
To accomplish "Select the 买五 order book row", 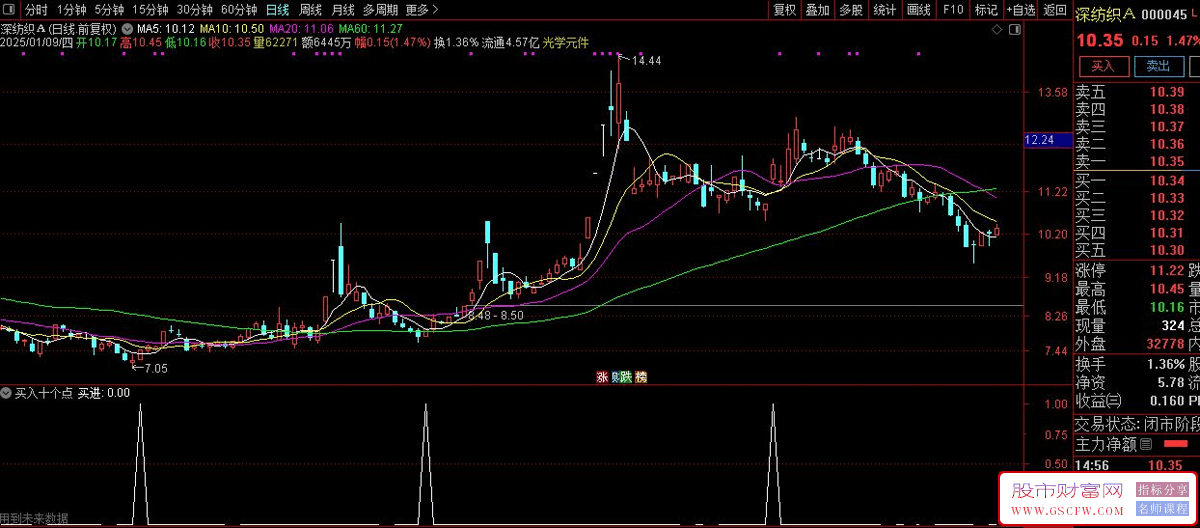I will tap(1137, 250).
